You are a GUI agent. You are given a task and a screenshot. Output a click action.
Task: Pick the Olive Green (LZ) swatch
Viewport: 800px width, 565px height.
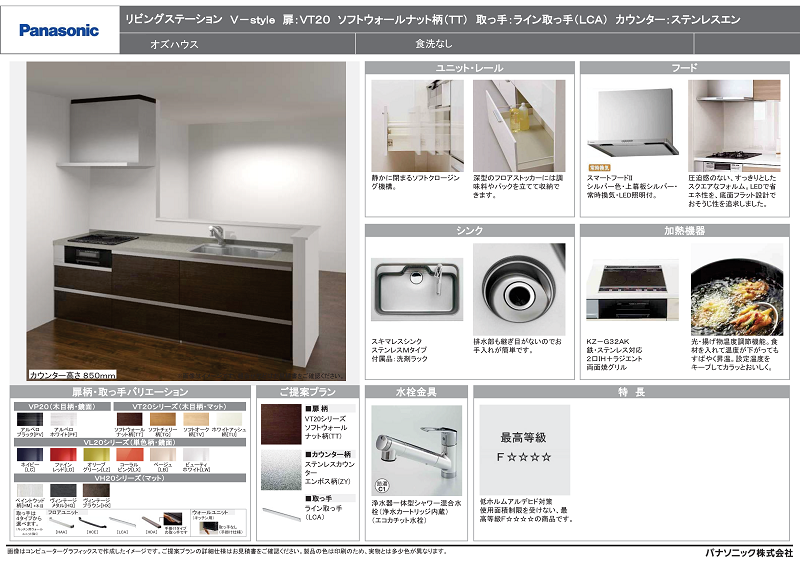tap(96, 455)
